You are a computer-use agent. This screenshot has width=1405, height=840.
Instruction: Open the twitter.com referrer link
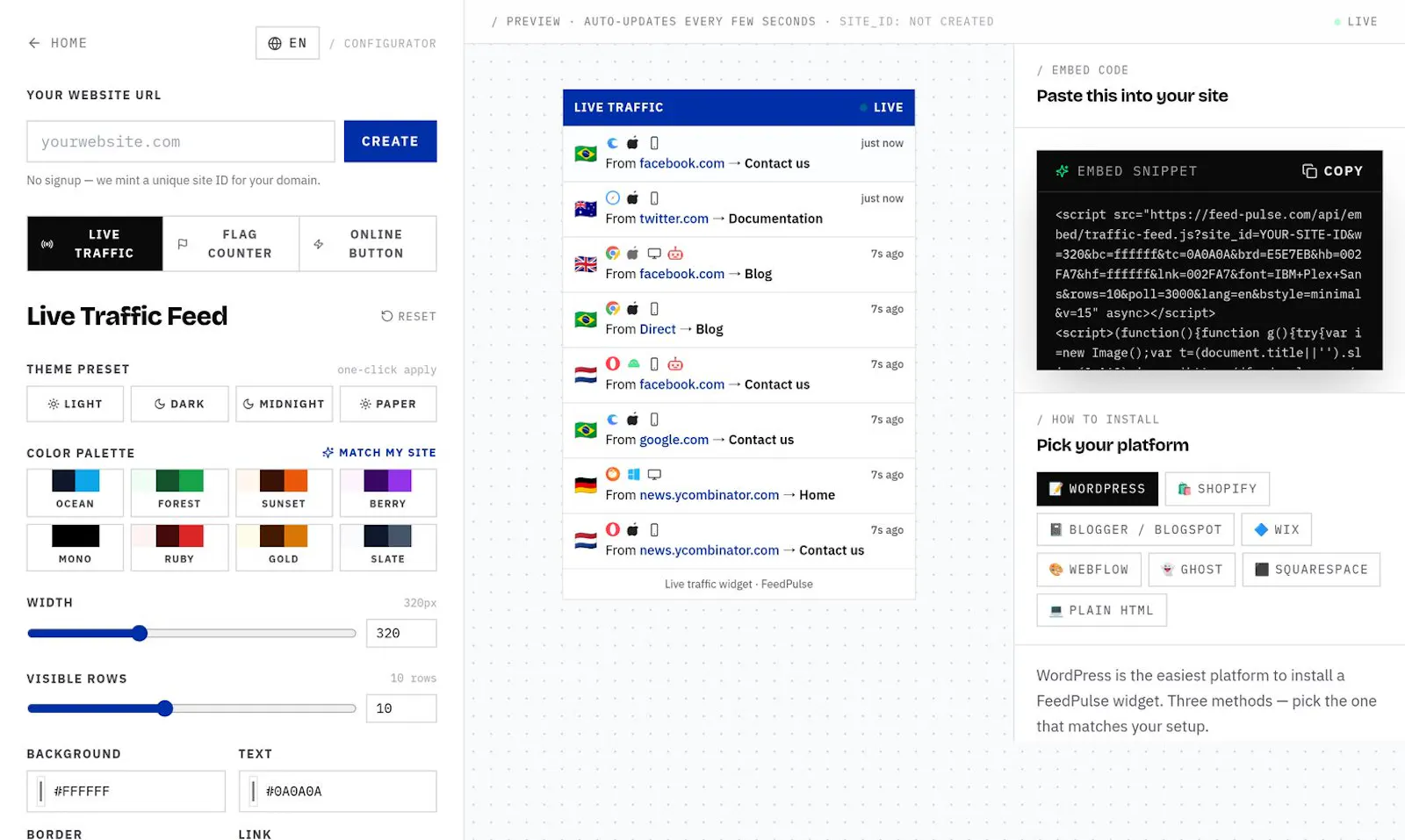coord(674,219)
